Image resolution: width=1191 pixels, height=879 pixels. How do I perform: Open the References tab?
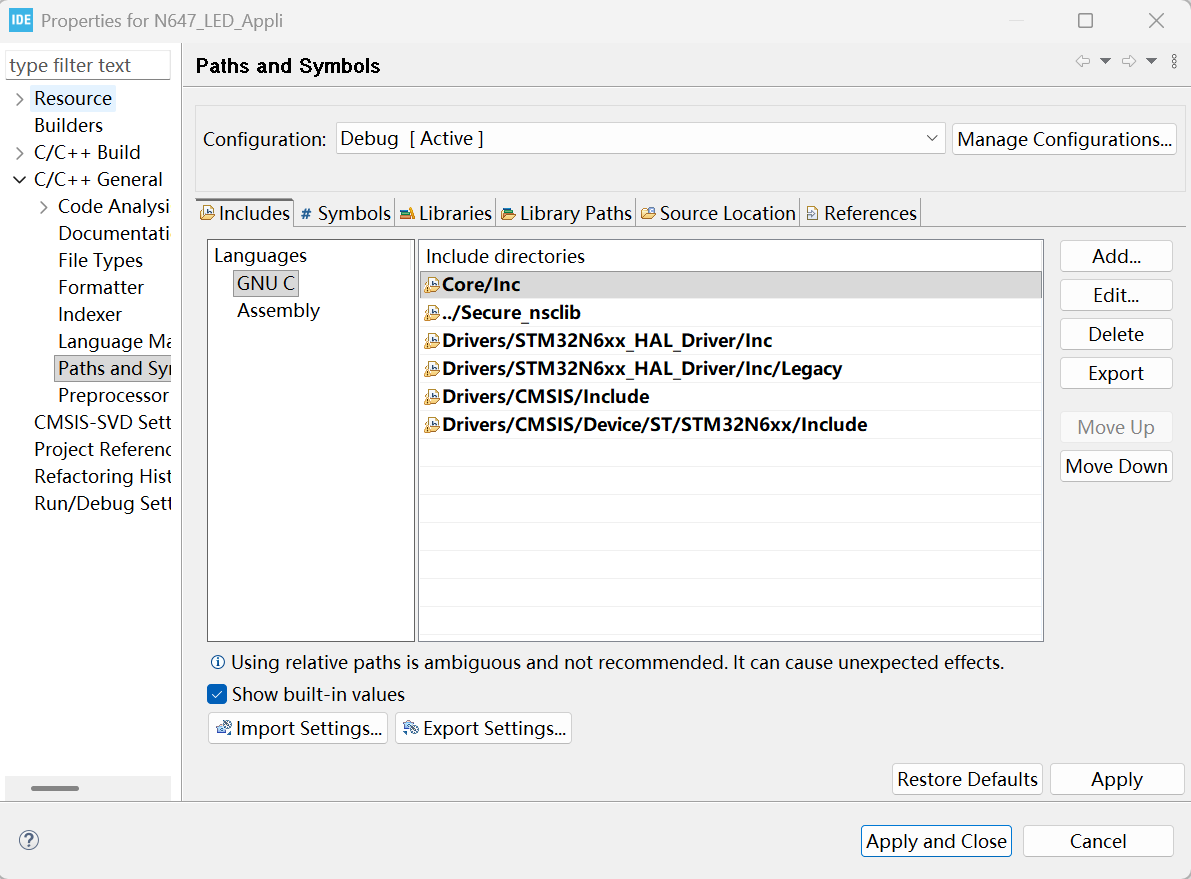[861, 213]
